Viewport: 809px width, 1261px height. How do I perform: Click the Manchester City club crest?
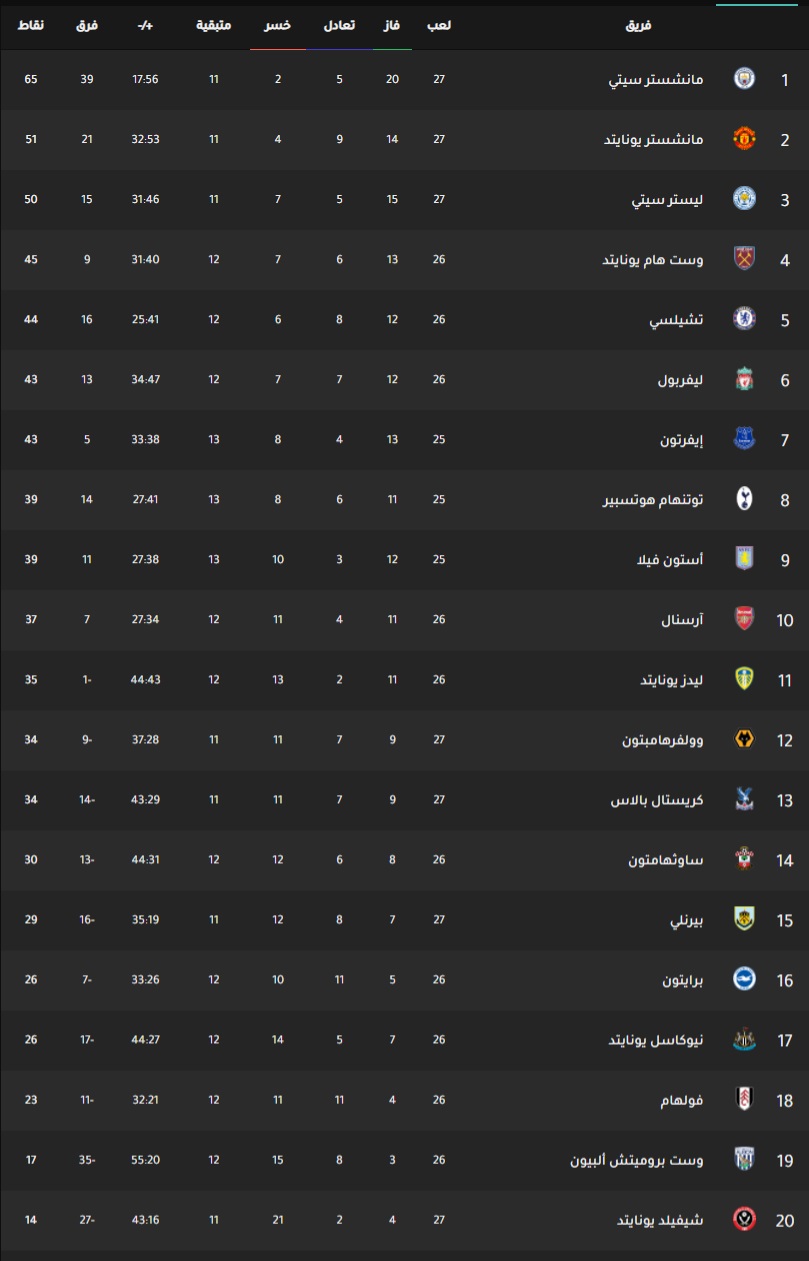coord(744,79)
